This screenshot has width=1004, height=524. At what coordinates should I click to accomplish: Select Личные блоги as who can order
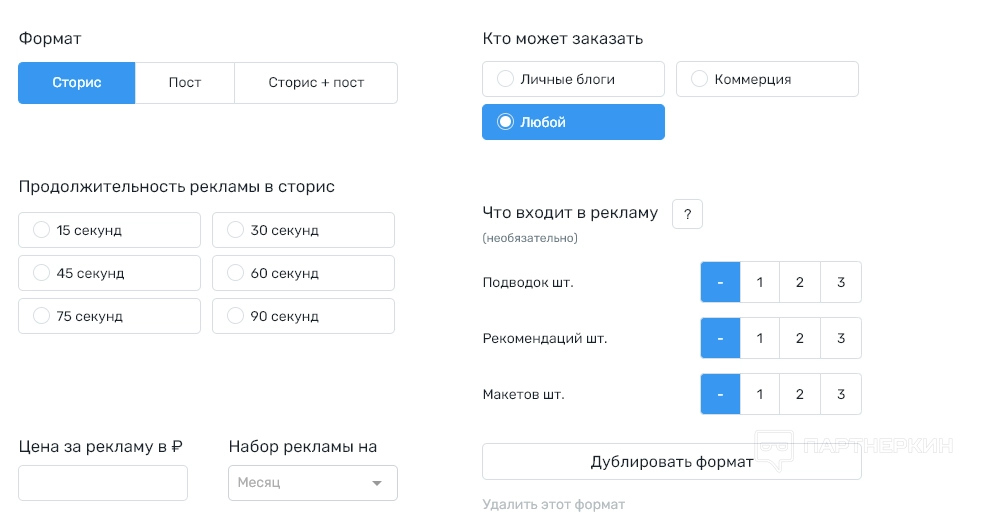[506, 79]
